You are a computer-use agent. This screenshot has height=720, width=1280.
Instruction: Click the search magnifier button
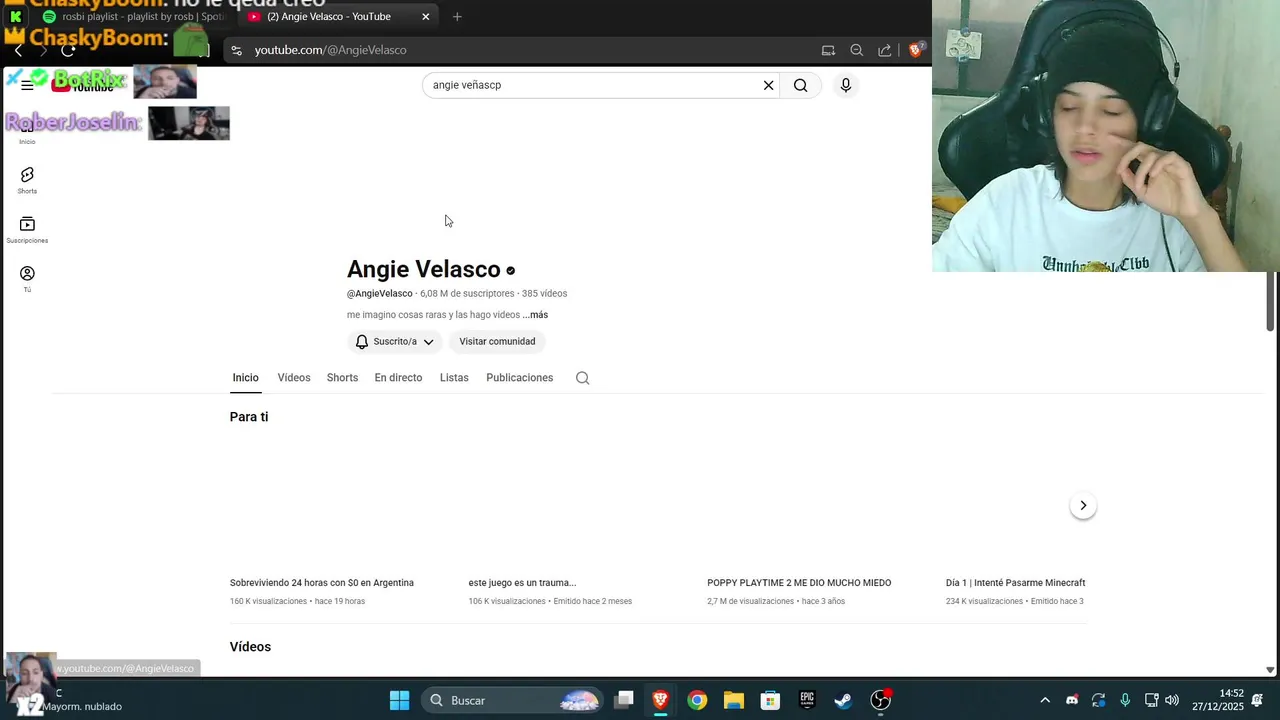click(x=801, y=85)
